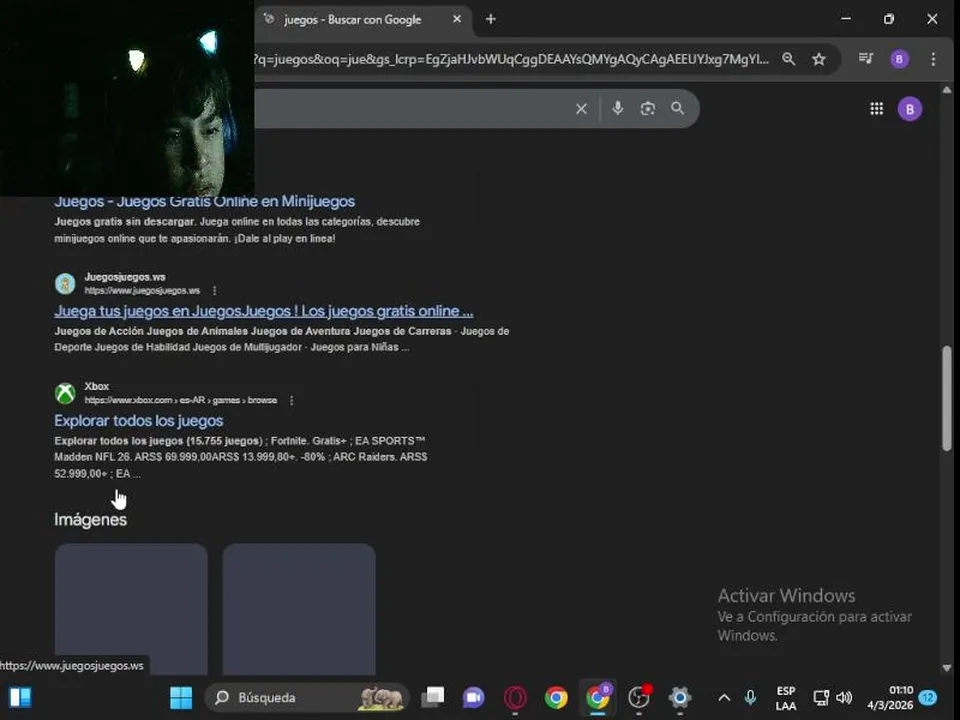The height and width of the screenshot is (720, 960).
Task: Open a new browser tab
Action: [x=490, y=20]
